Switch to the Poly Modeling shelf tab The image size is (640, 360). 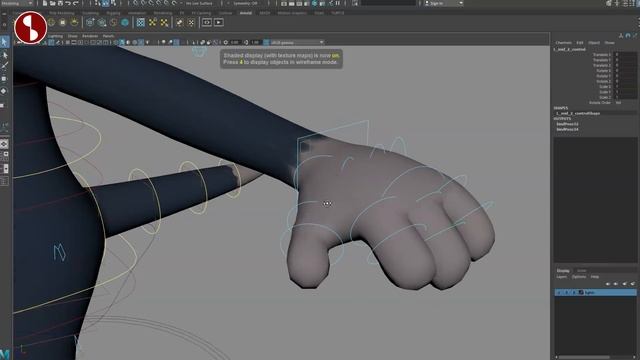(x=62, y=13)
